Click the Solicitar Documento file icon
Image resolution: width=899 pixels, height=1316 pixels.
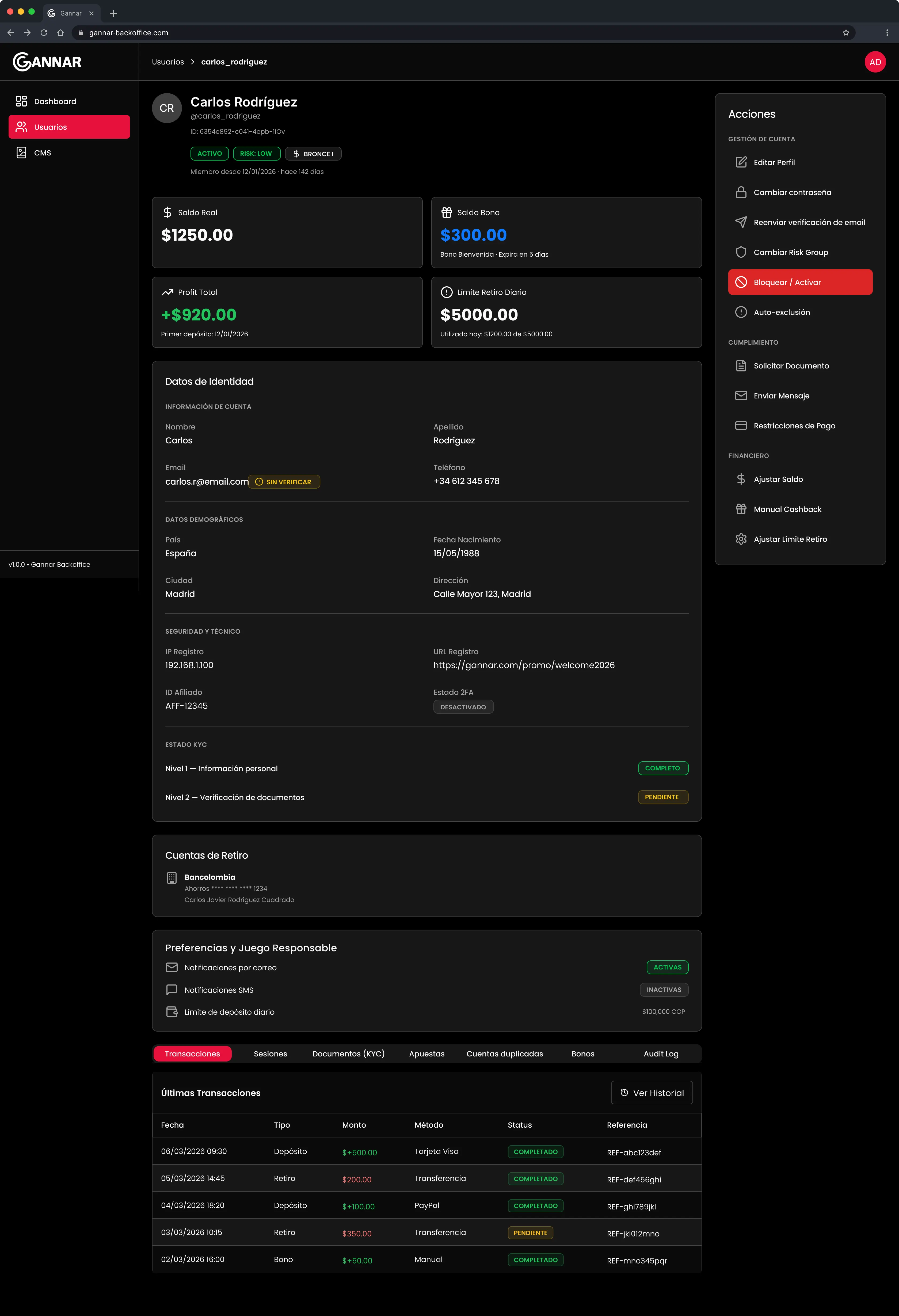coord(741,366)
